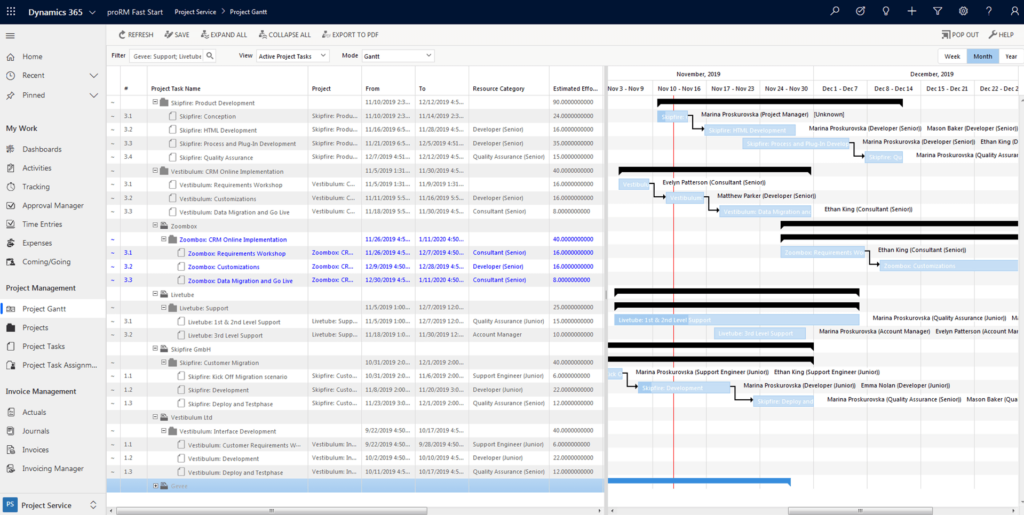Switch timeline to Month view
This screenshot has width=1024, height=515.
[983, 56]
